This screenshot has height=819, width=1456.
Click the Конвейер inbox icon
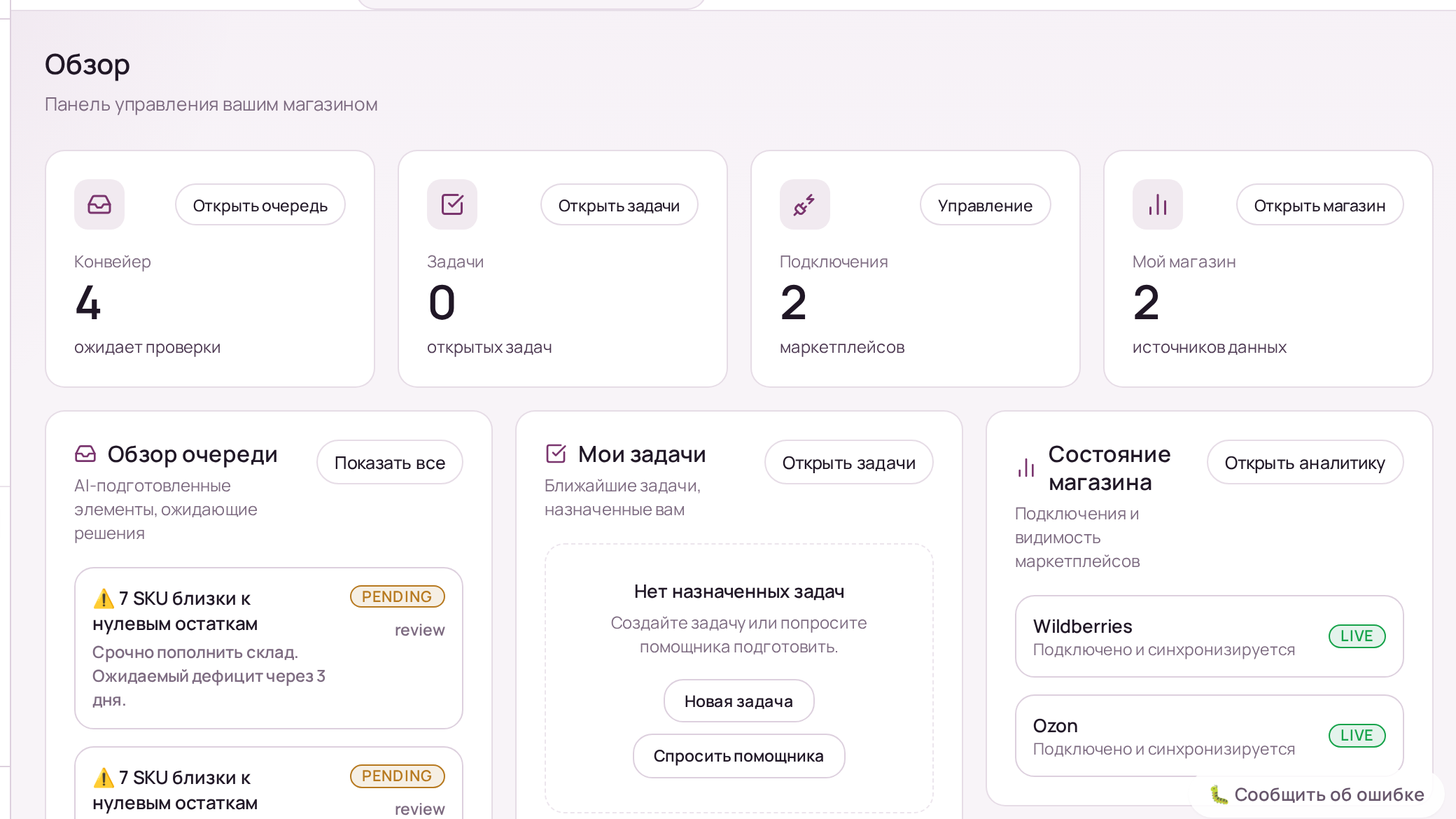coord(99,204)
